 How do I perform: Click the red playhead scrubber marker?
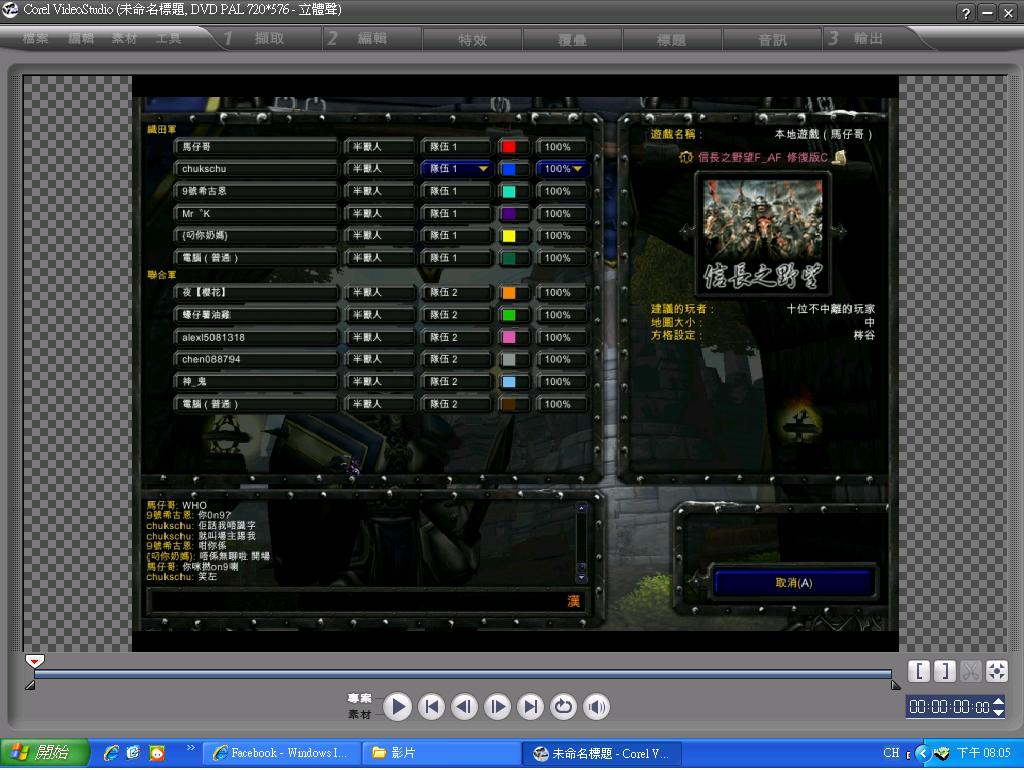tap(35, 661)
